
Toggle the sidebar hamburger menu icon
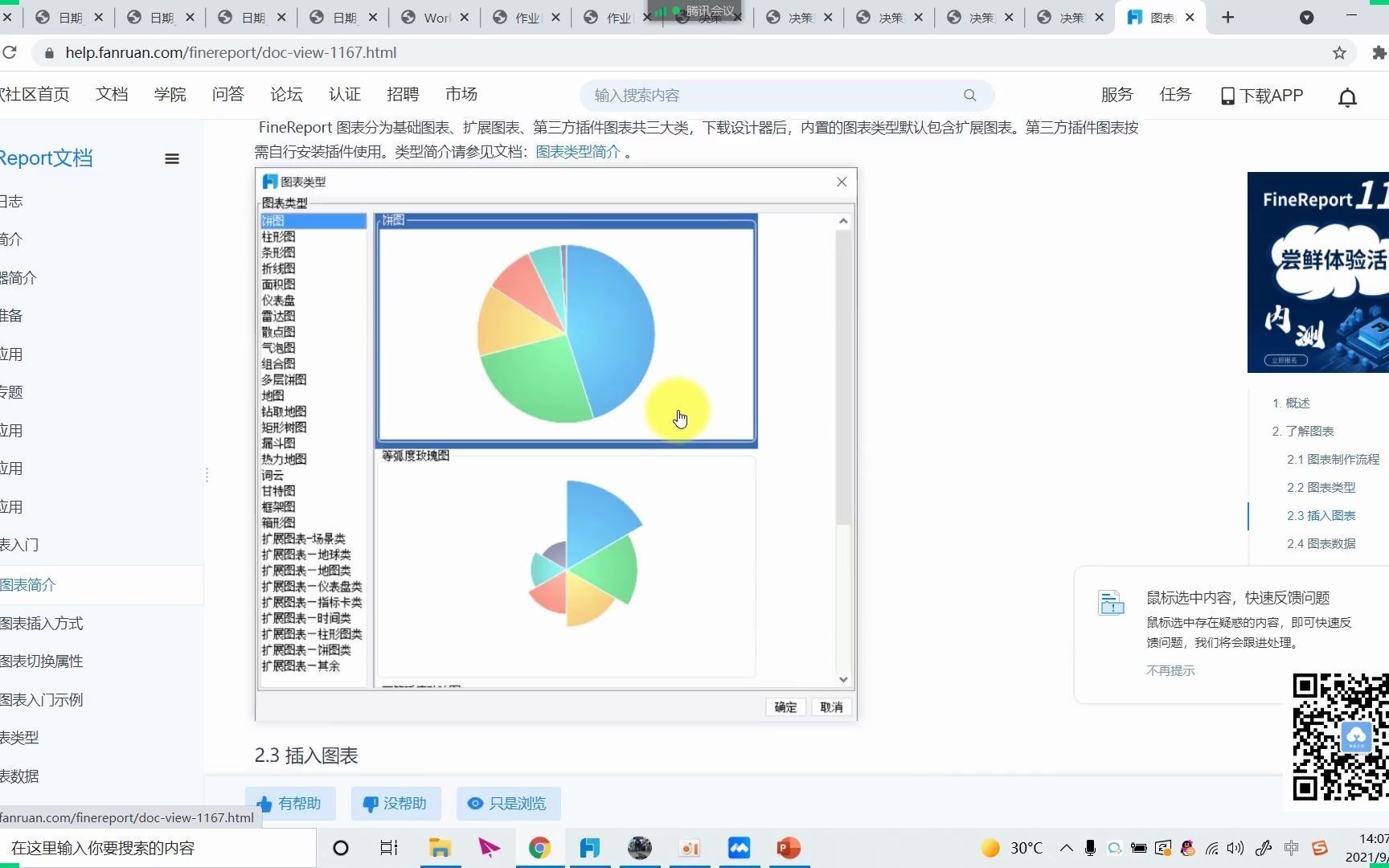172,158
